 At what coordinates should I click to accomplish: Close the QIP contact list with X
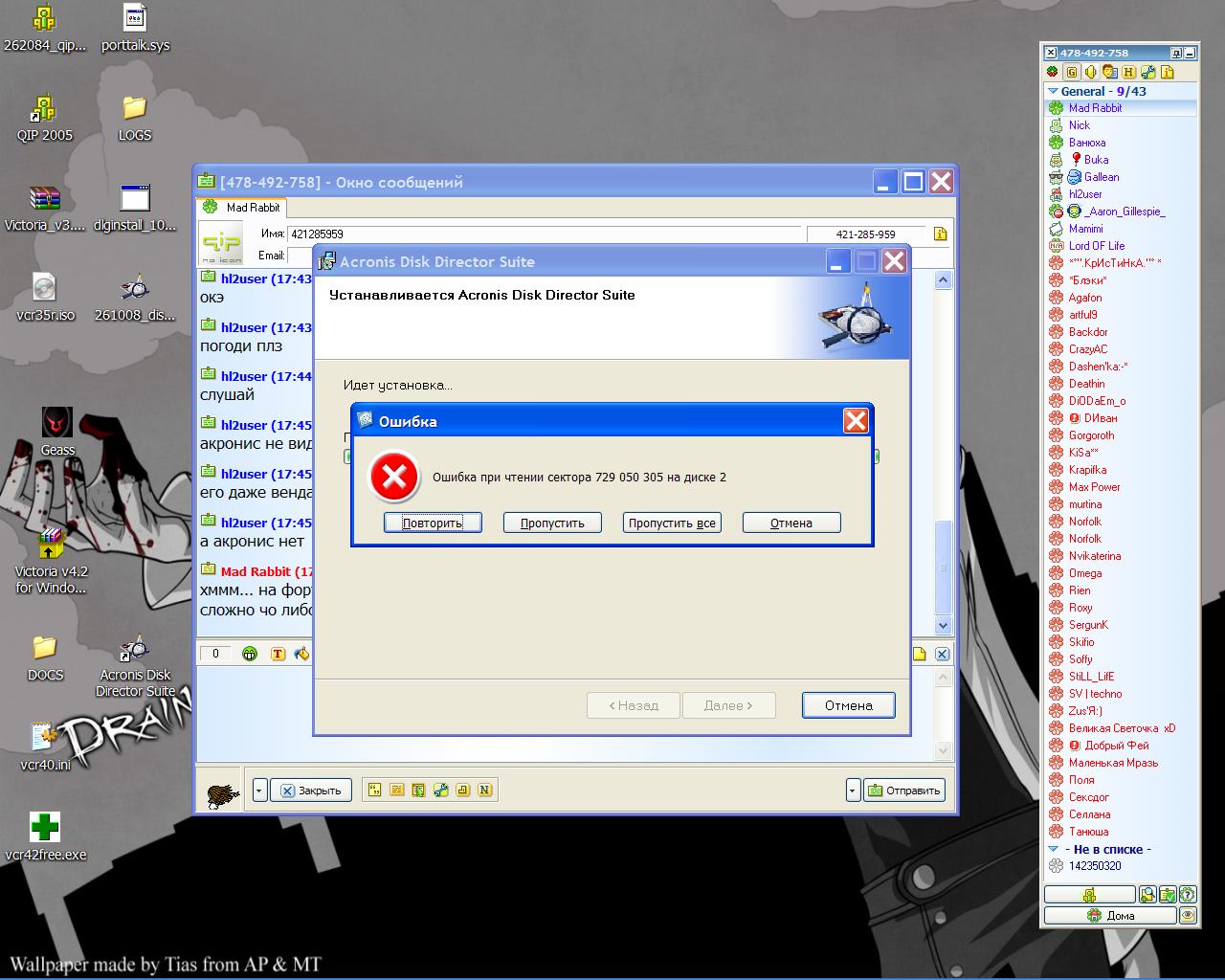(1051, 54)
